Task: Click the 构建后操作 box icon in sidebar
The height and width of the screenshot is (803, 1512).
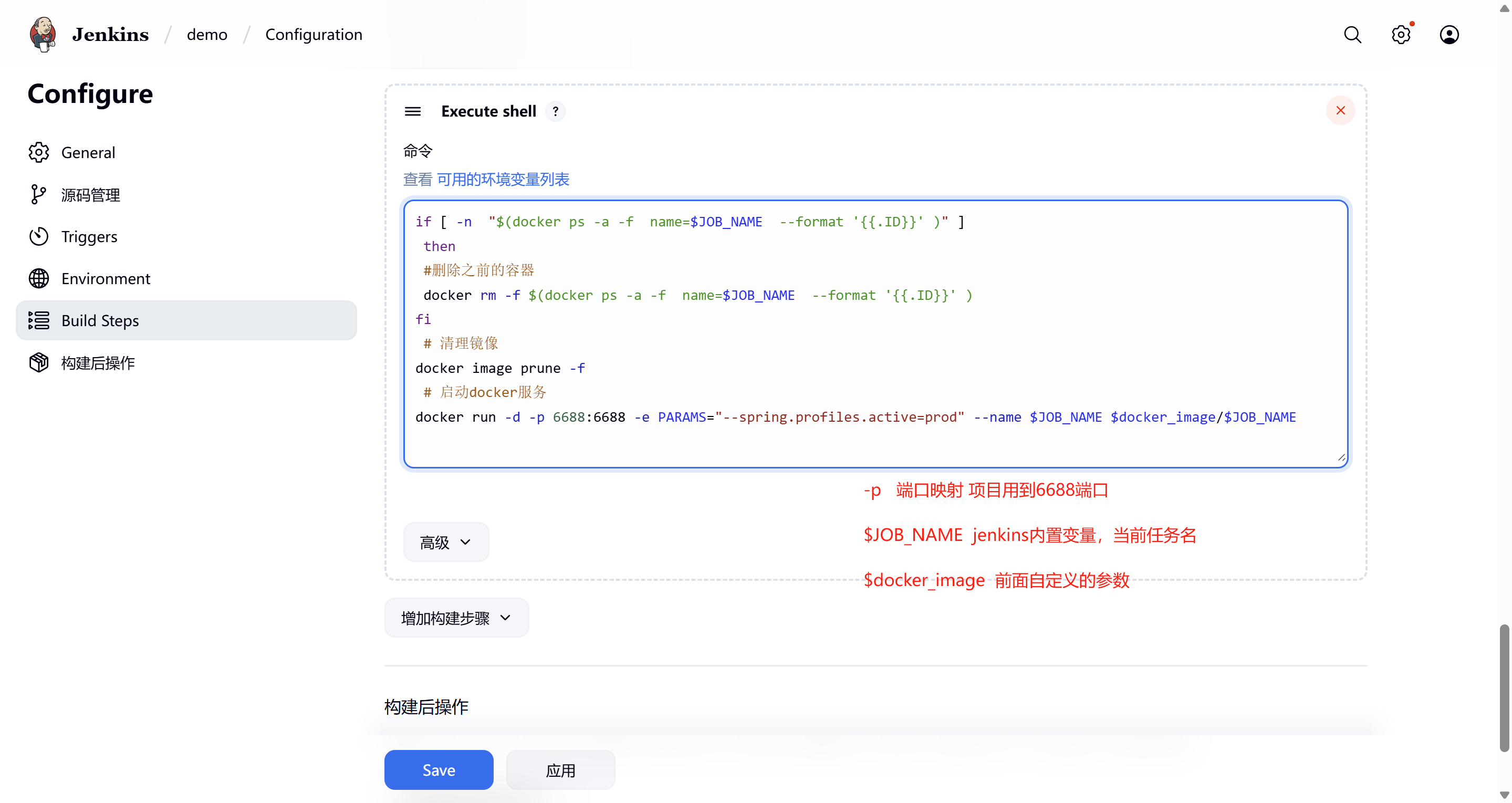Action: click(x=39, y=363)
